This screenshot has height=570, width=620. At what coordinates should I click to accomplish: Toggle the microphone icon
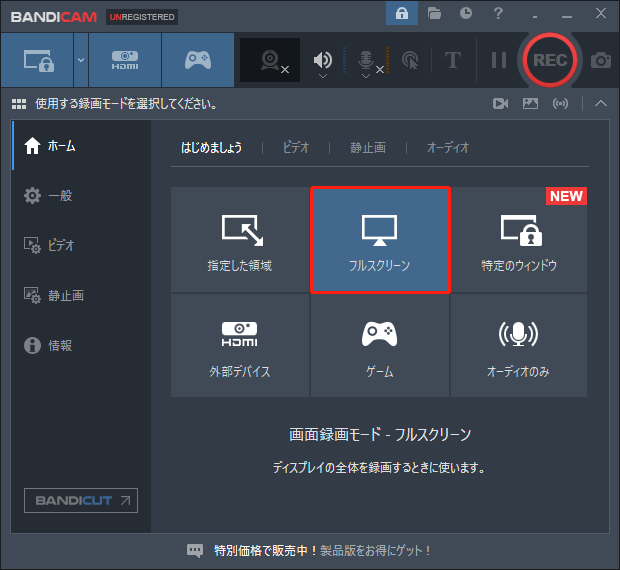pyautogui.click(x=366, y=60)
